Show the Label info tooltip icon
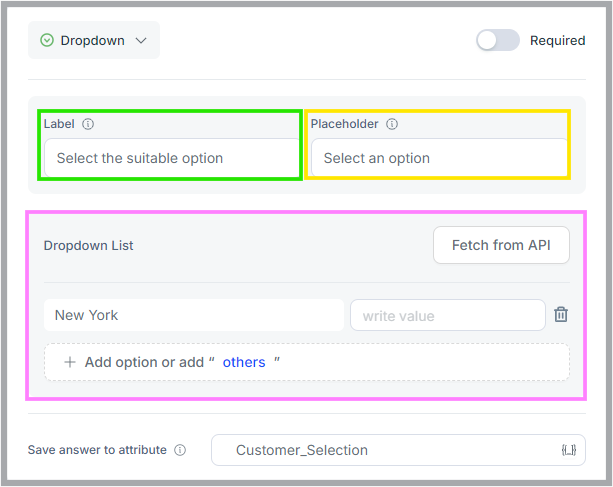 point(88,124)
